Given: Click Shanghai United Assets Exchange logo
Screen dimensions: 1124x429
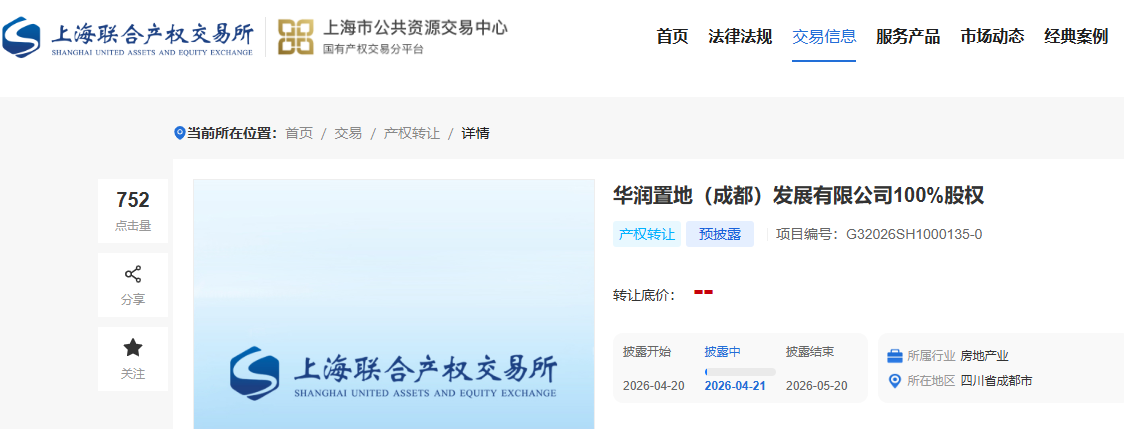Looking at the screenshot, I should click(128, 37).
